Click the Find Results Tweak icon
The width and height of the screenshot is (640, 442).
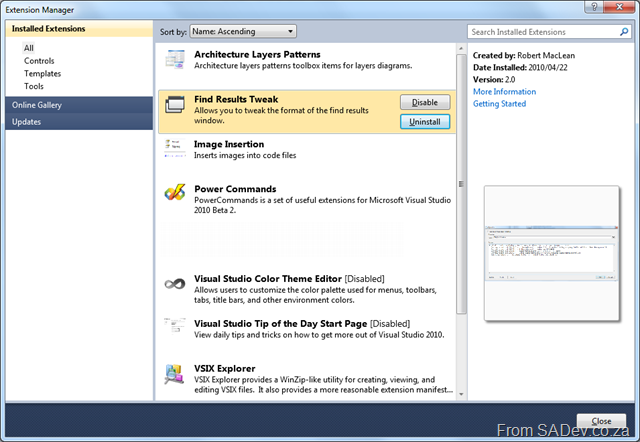click(175, 105)
